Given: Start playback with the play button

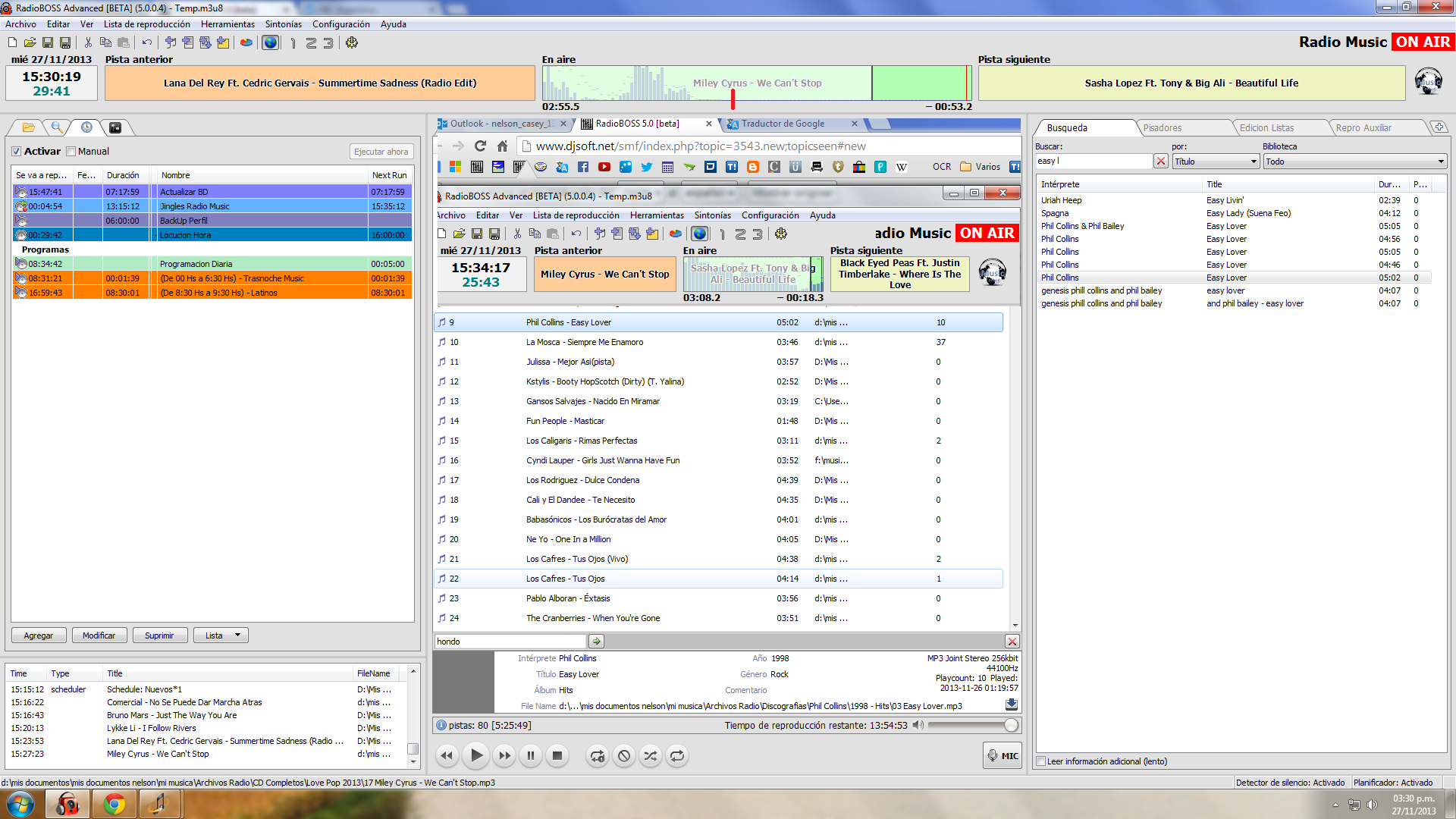Looking at the screenshot, I should point(476,755).
